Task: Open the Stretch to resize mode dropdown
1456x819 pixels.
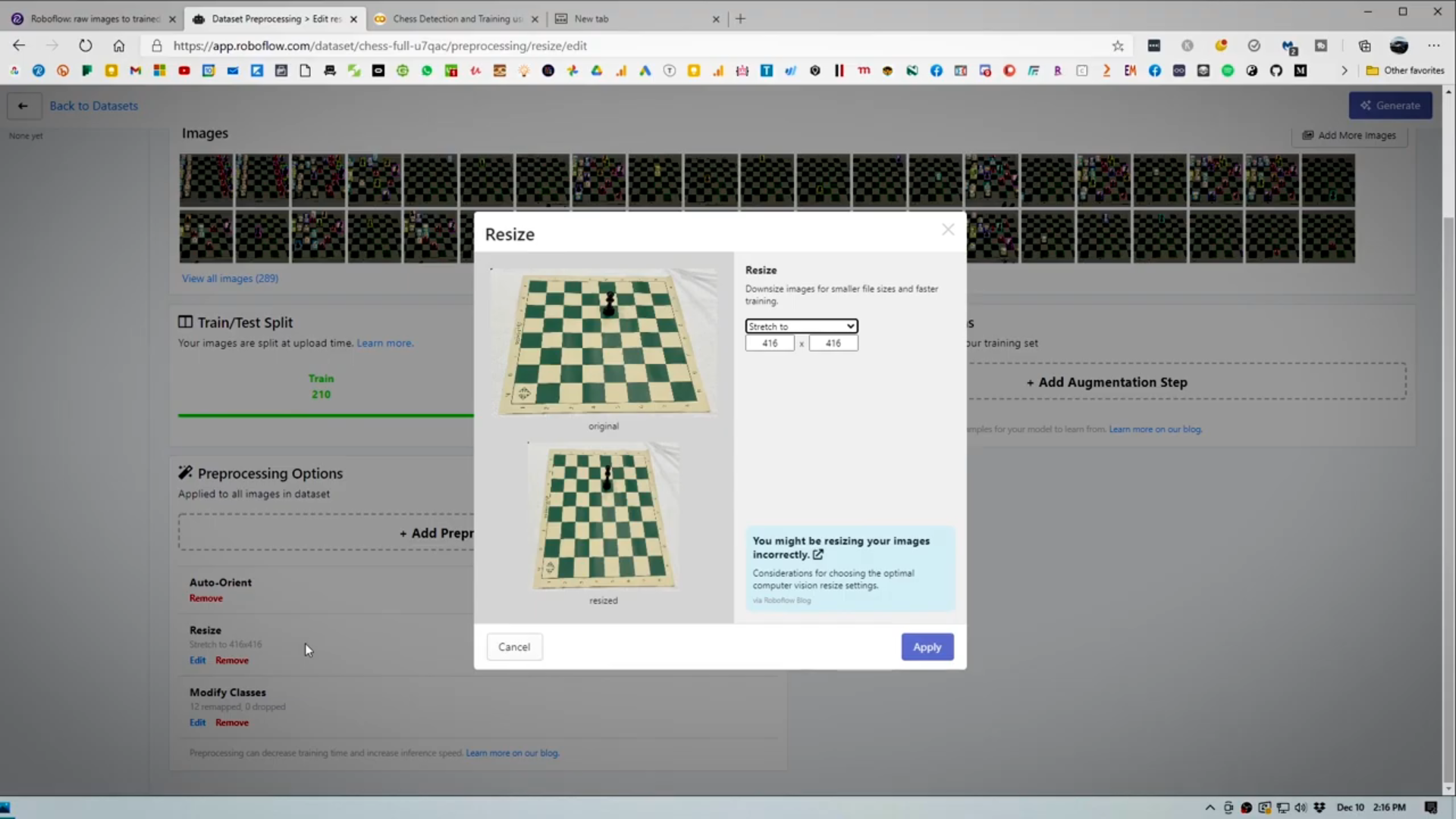Action: [x=802, y=326]
